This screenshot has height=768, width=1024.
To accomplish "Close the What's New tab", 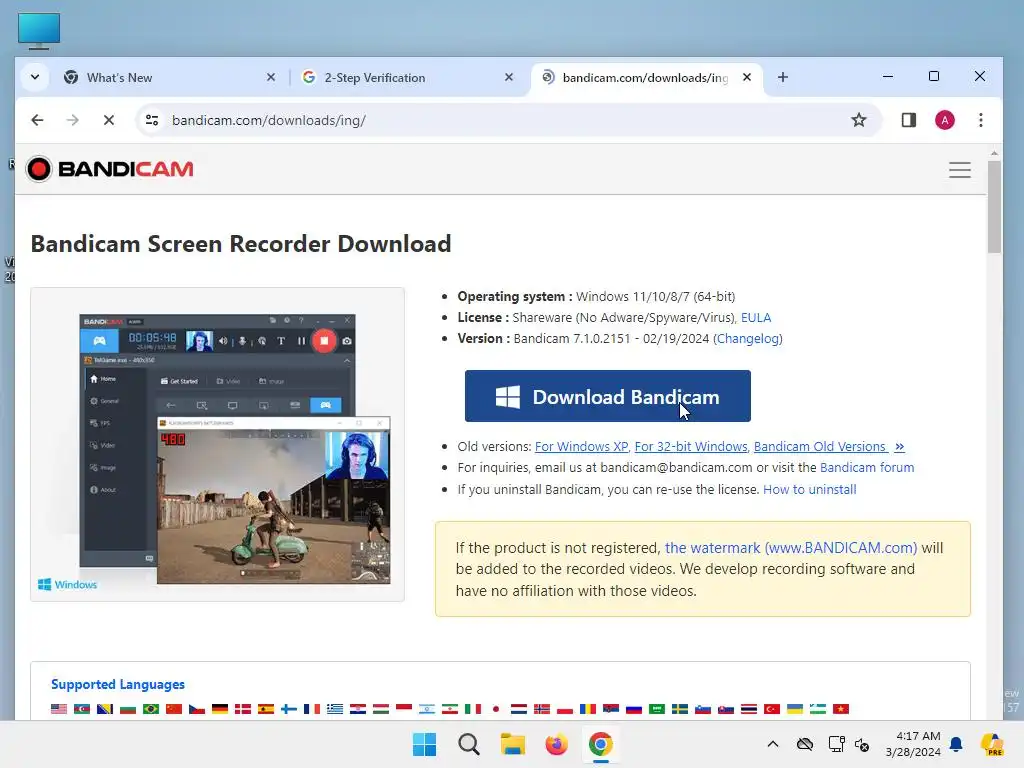I will pyautogui.click(x=271, y=77).
